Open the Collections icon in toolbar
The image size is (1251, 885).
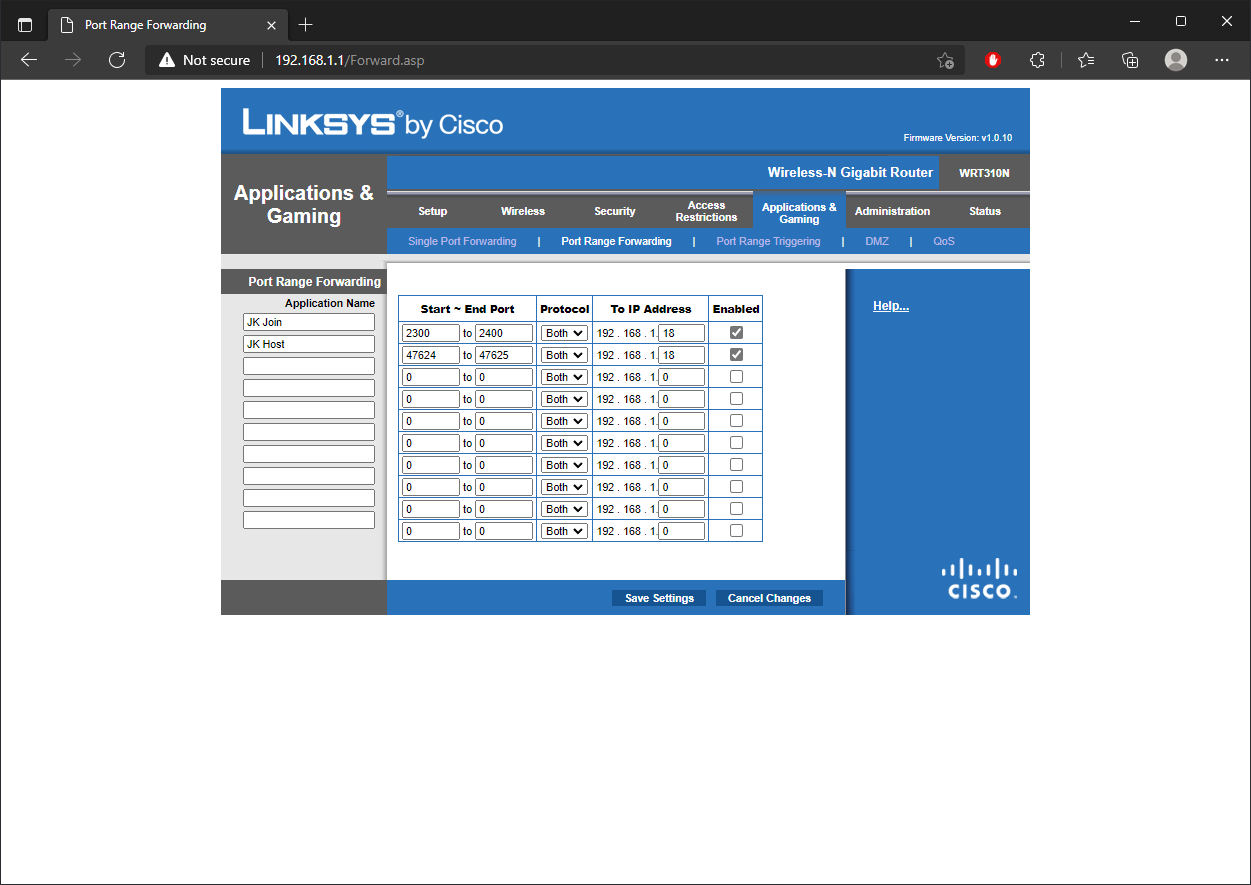[1130, 60]
